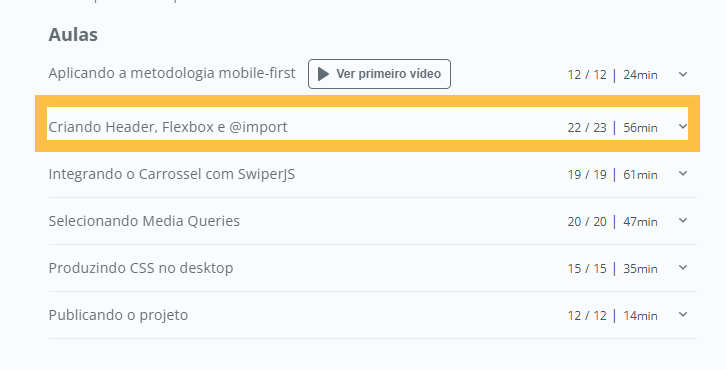
Task: Click the 22 / 23 progress counter
Action: click(587, 128)
